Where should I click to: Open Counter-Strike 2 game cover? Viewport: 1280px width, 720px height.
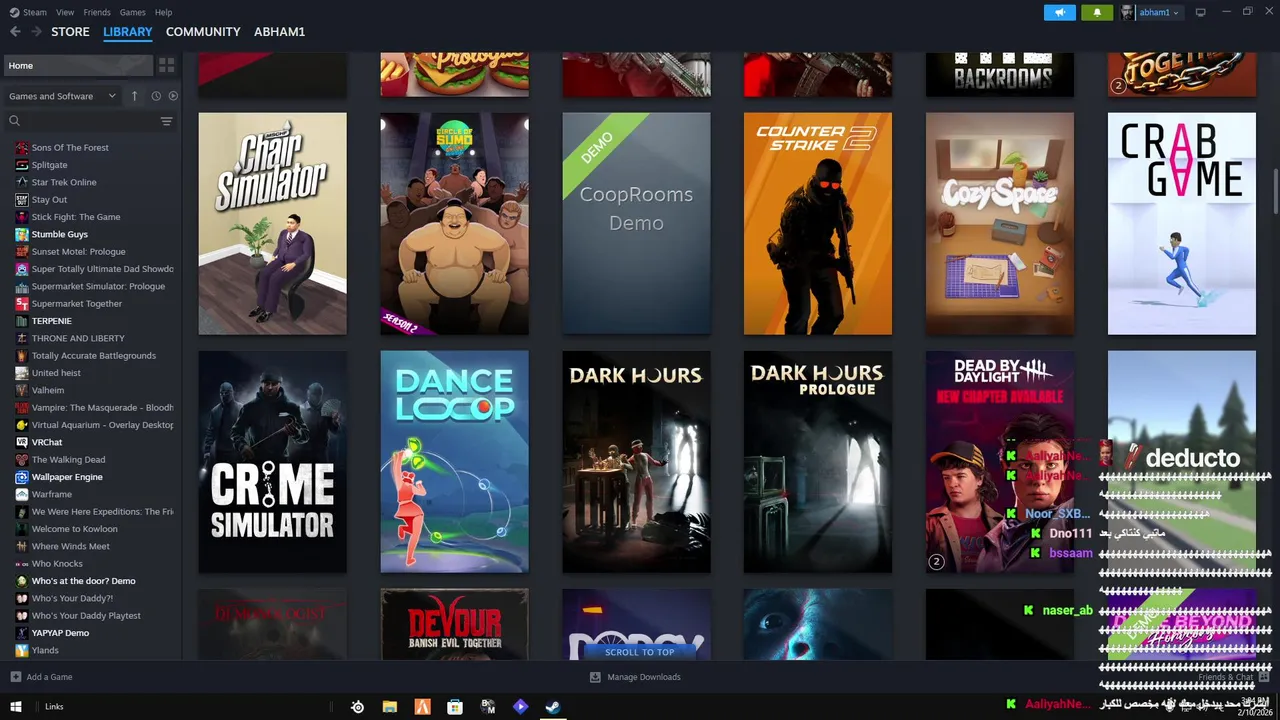click(818, 223)
